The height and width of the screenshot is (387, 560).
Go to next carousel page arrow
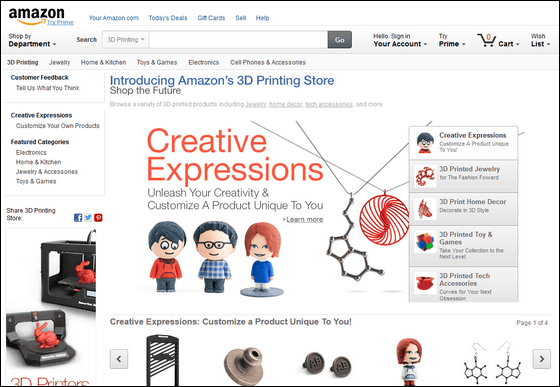pos(541,359)
